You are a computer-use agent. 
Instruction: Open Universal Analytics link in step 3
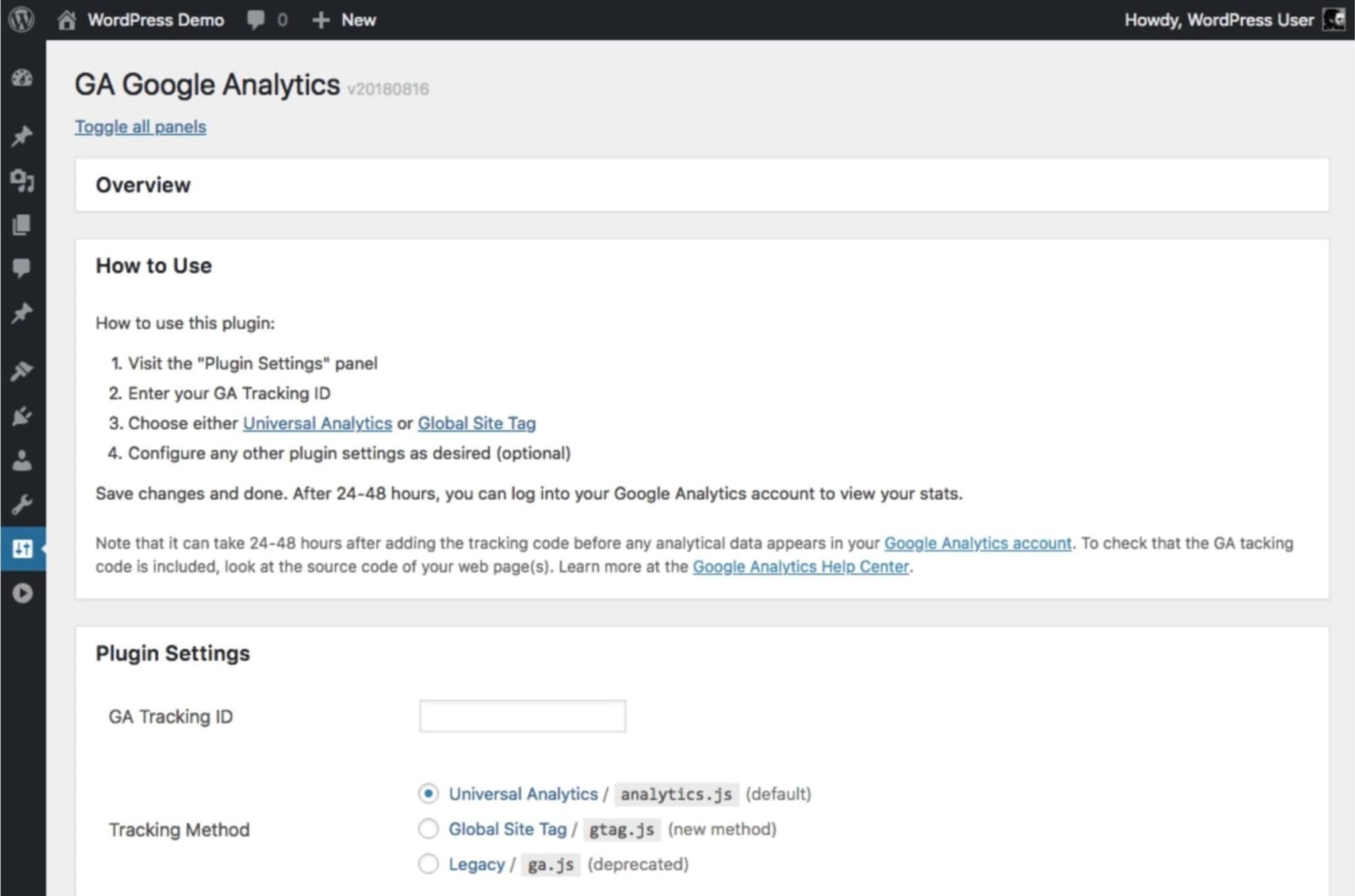coord(318,423)
